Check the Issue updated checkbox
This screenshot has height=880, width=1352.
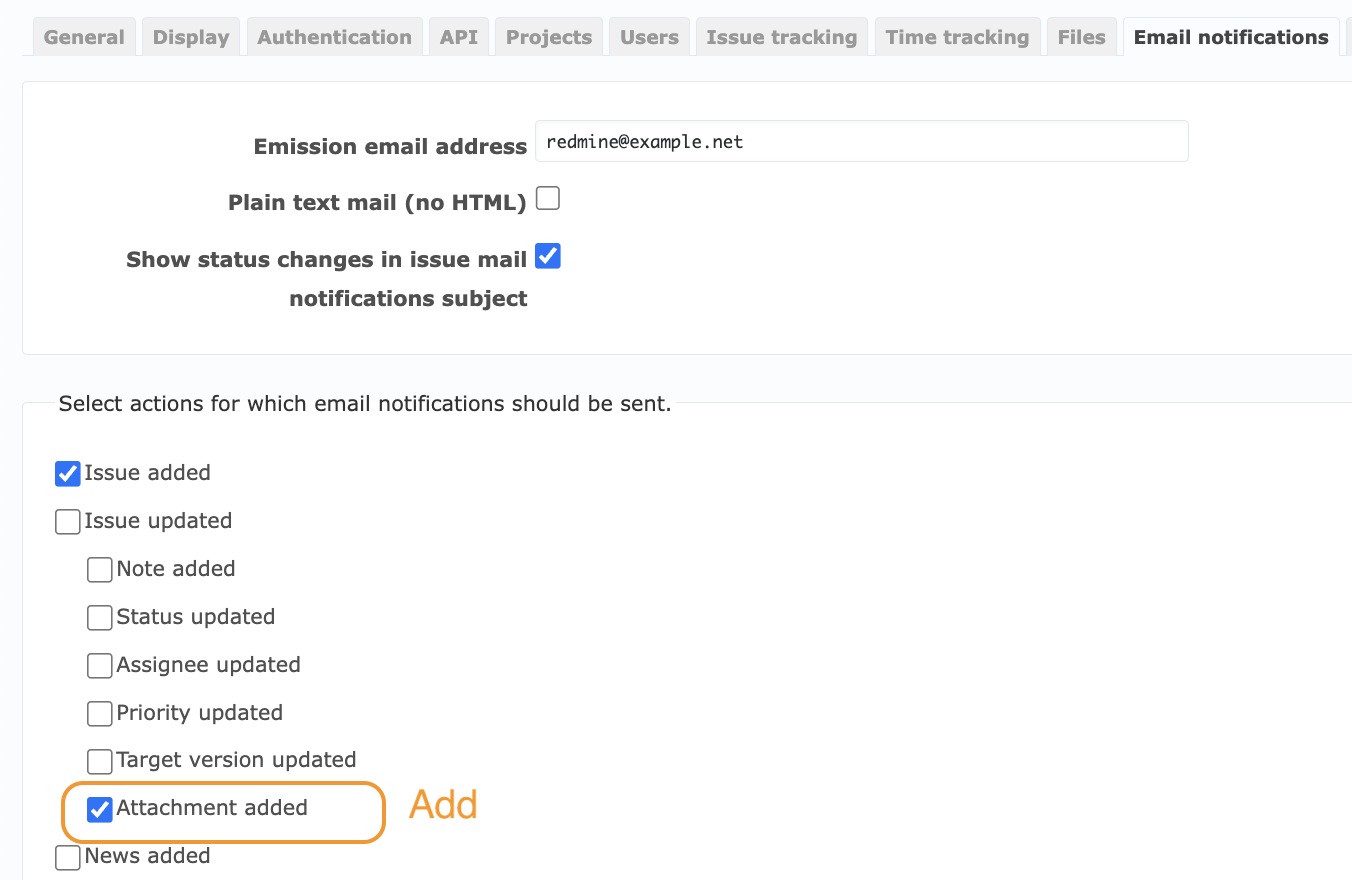pyautogui.click(x=68, y=521)
